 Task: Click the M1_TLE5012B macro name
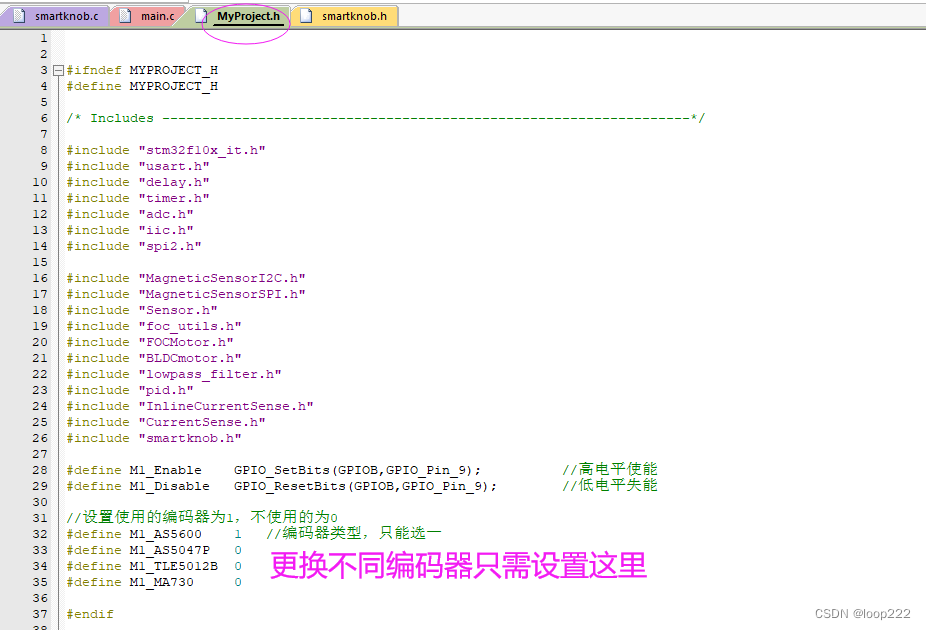pos(174,566)
